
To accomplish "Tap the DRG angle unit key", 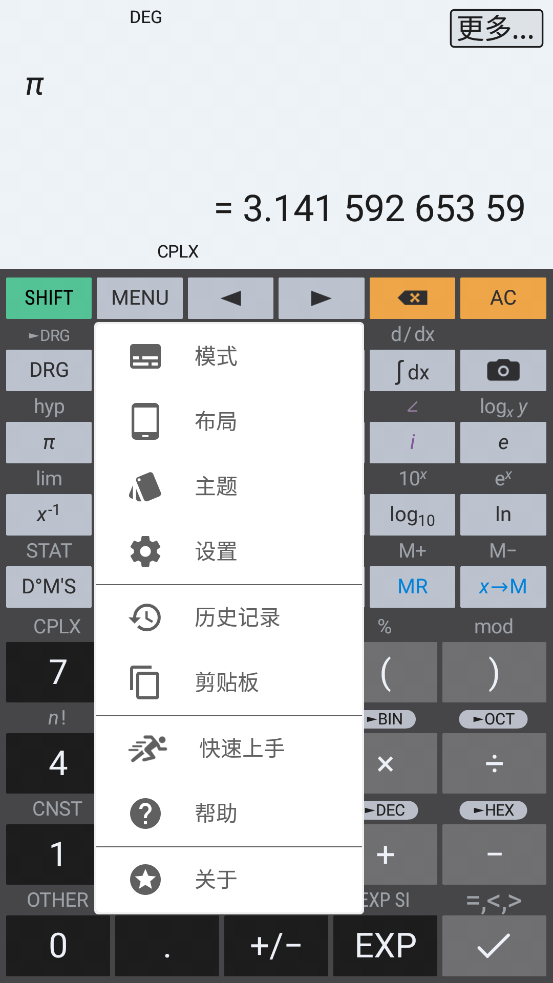I will click(49, 370).
